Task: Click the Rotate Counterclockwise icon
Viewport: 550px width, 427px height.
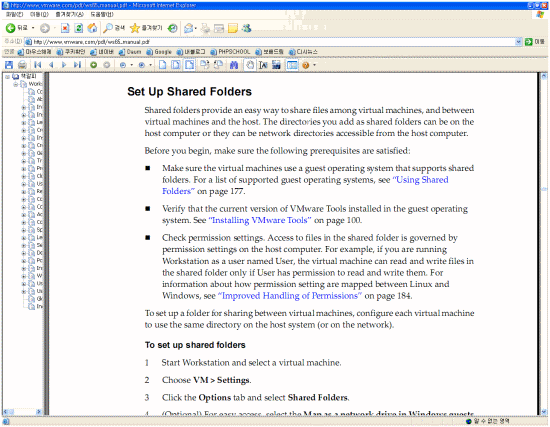Action: tap(218, 65)
